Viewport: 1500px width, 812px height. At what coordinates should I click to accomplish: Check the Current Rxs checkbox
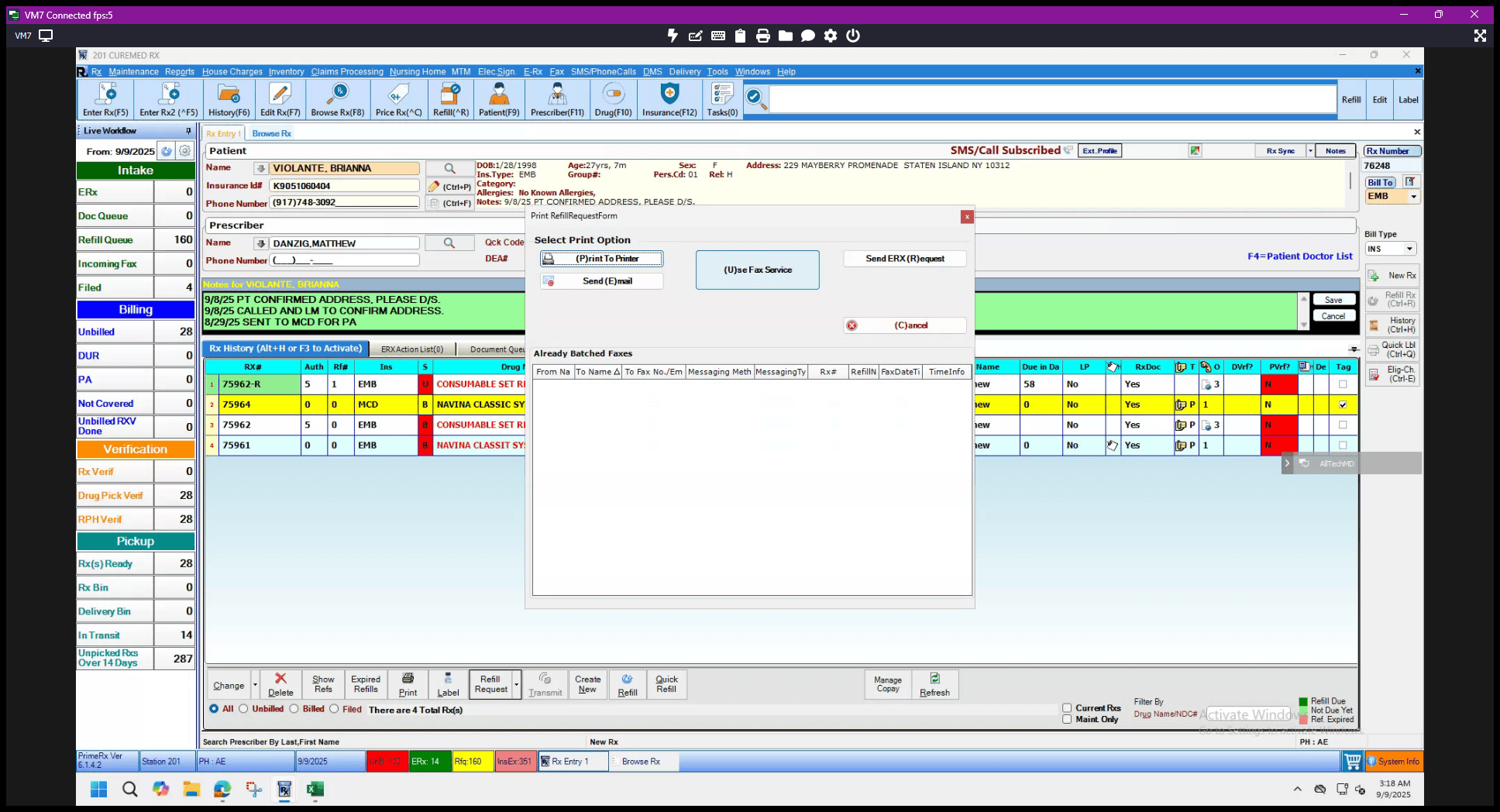(1067, 708)
